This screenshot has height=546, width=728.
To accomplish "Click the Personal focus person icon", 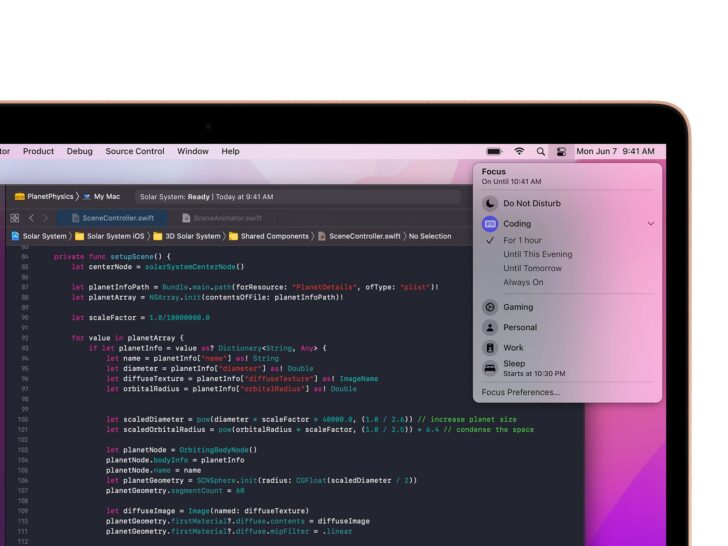I will pyautogui.click(x=490, y=327).
